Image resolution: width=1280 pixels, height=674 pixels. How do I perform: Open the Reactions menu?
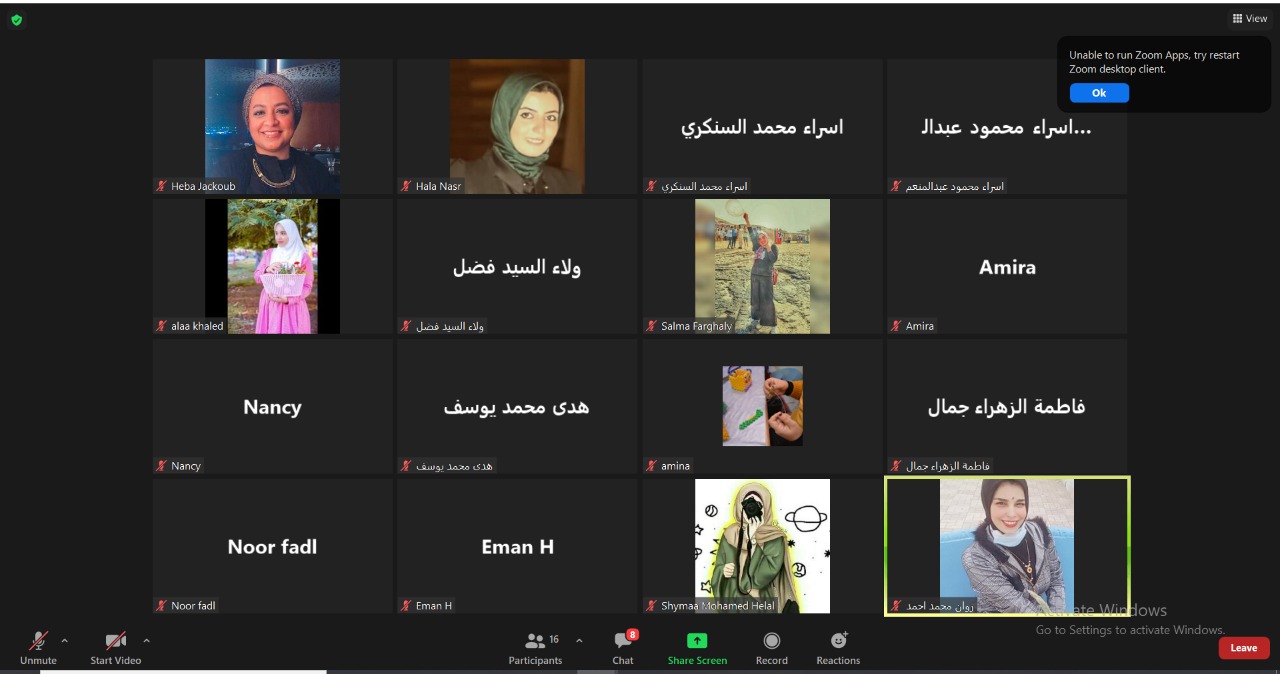coord(838,647)
